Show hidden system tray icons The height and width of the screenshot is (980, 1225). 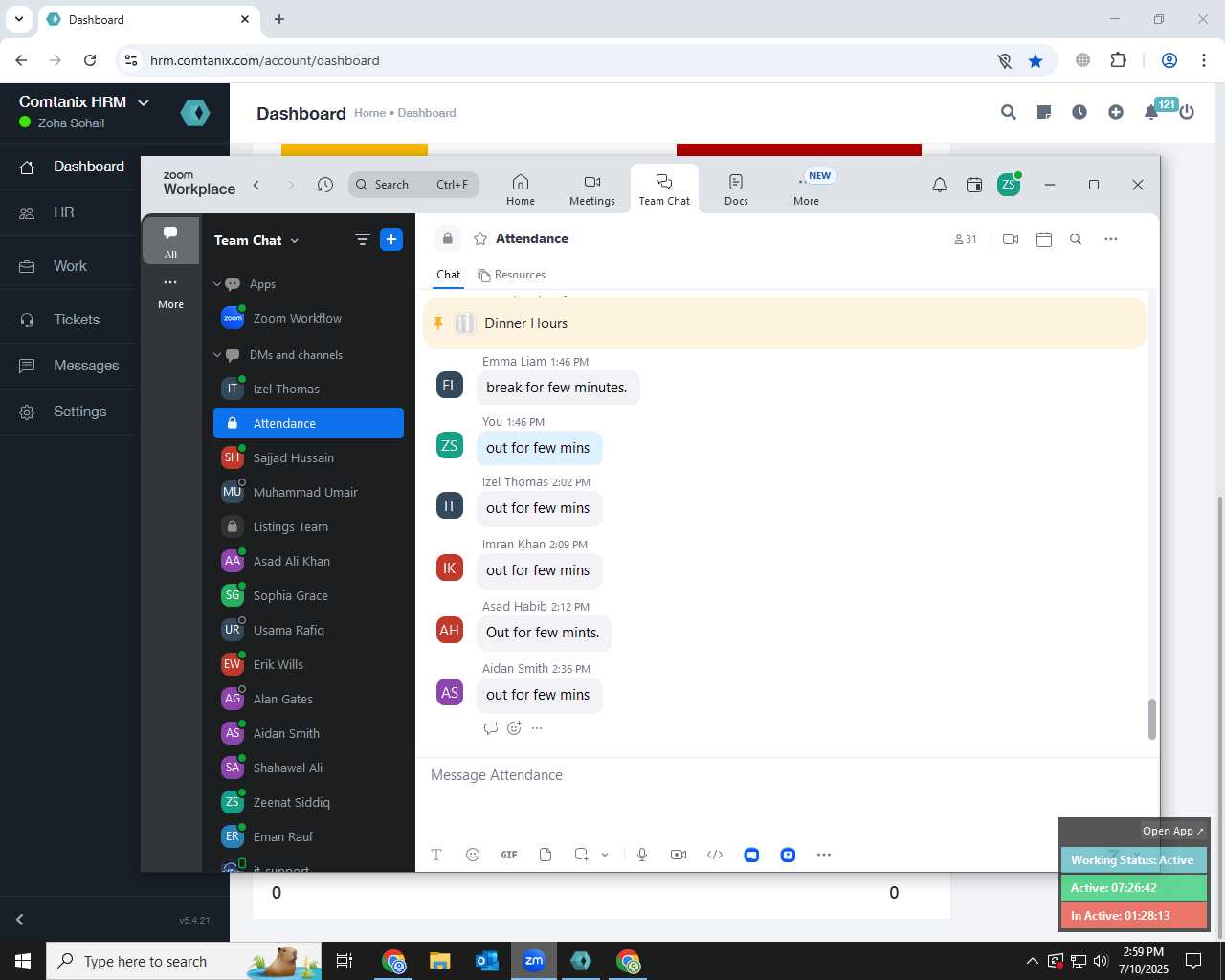click(x=1032, y=961)
